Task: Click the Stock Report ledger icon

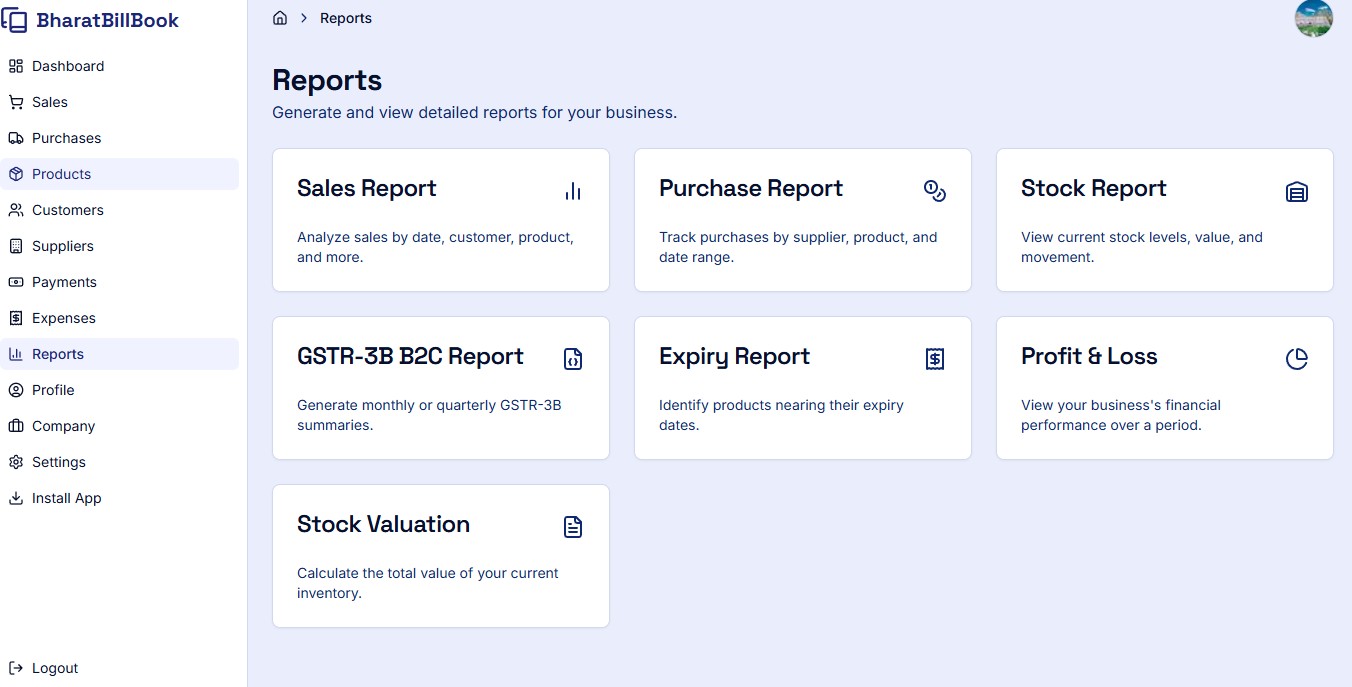Action: 1297,191
